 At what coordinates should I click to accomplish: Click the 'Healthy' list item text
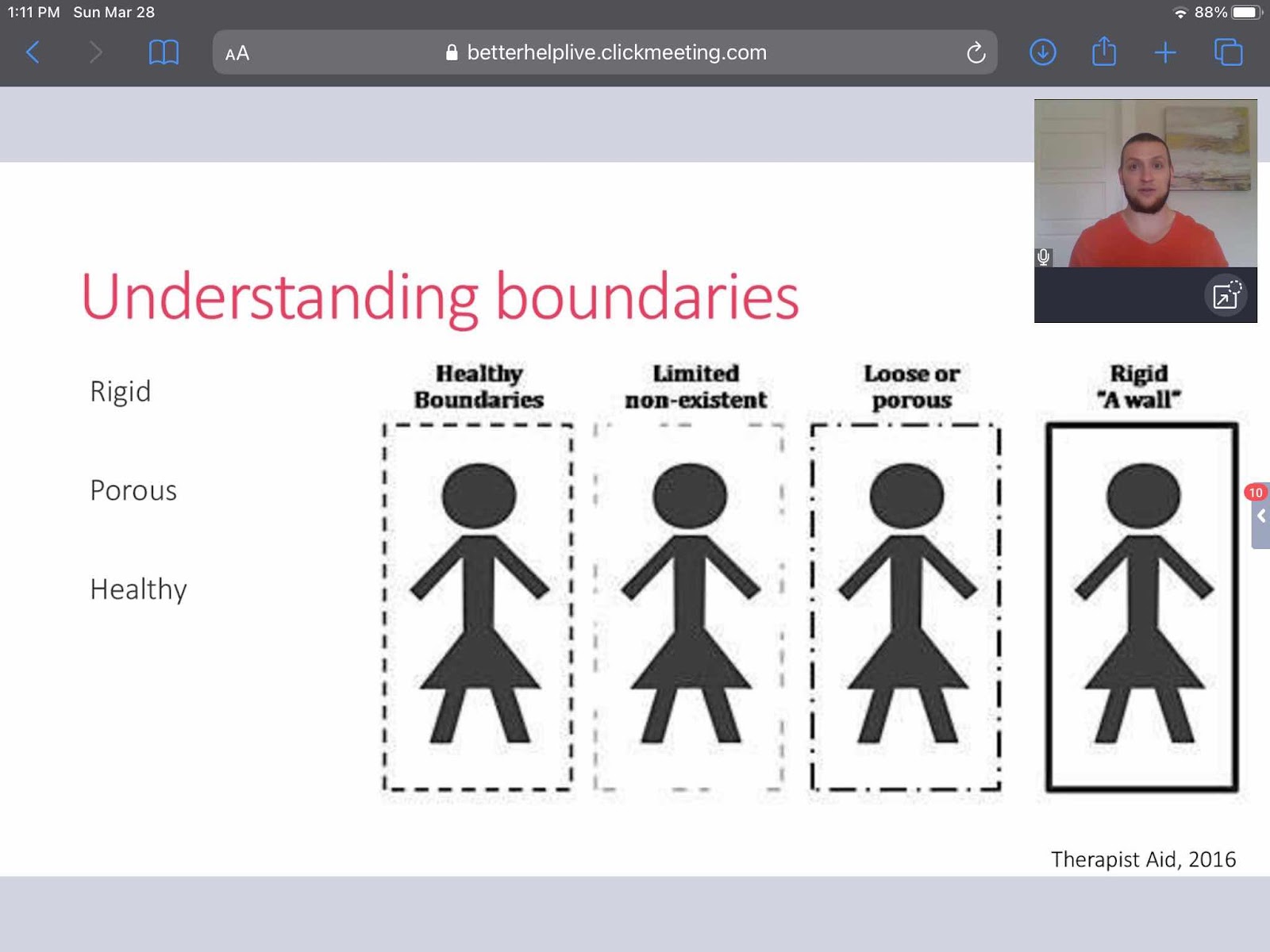click(138, 589)
